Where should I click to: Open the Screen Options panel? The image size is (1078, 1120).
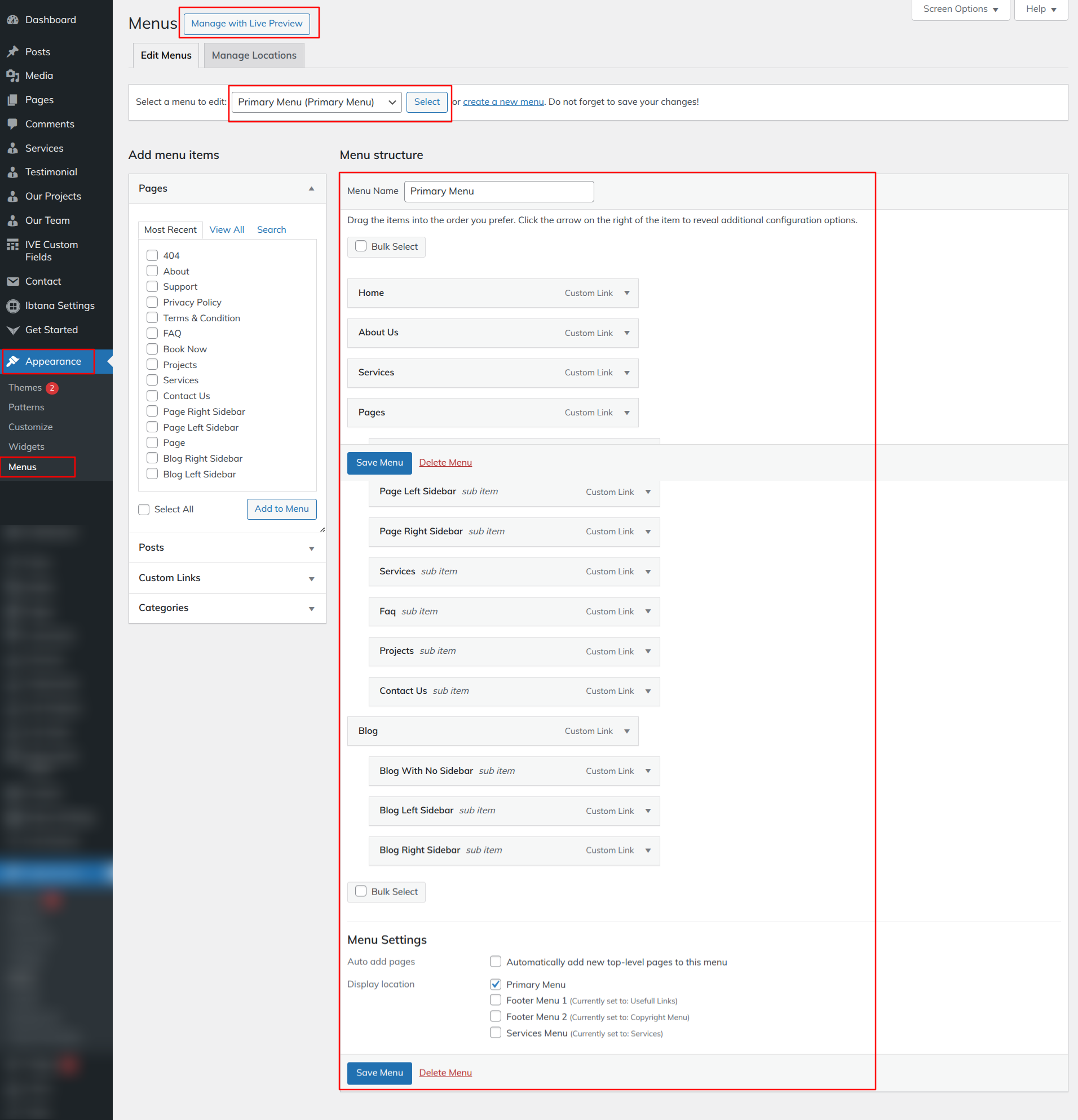tap(960, 9)
